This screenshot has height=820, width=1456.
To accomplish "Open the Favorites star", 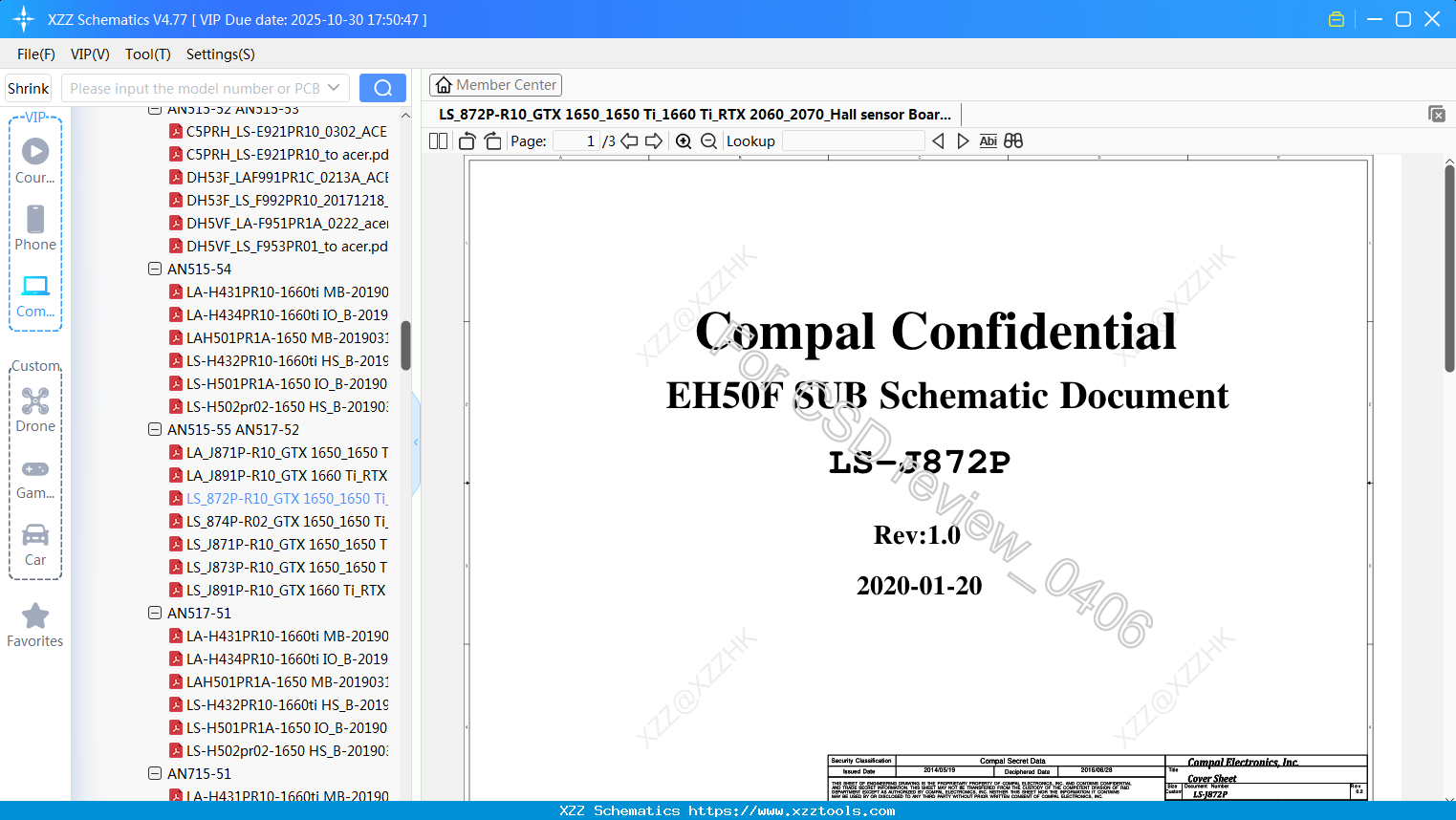I will (x=35, y=625).
